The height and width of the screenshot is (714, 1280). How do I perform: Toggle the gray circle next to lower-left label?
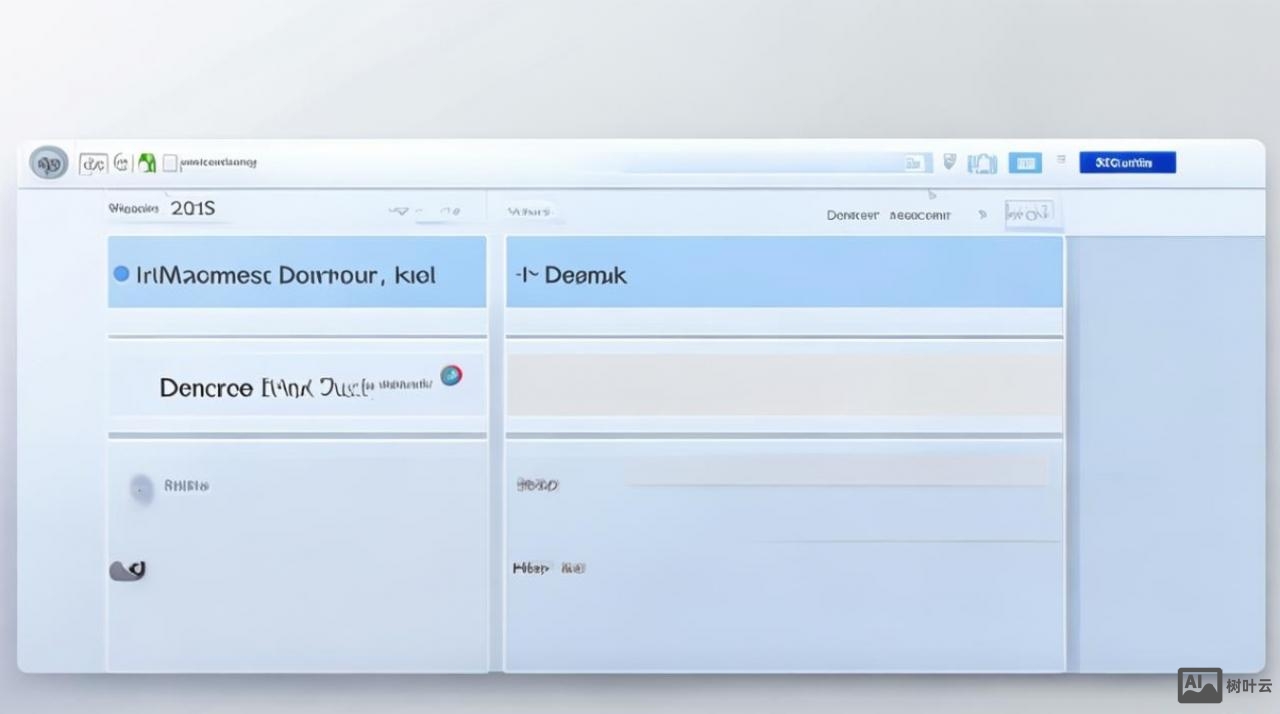click(x=142, y=488)
